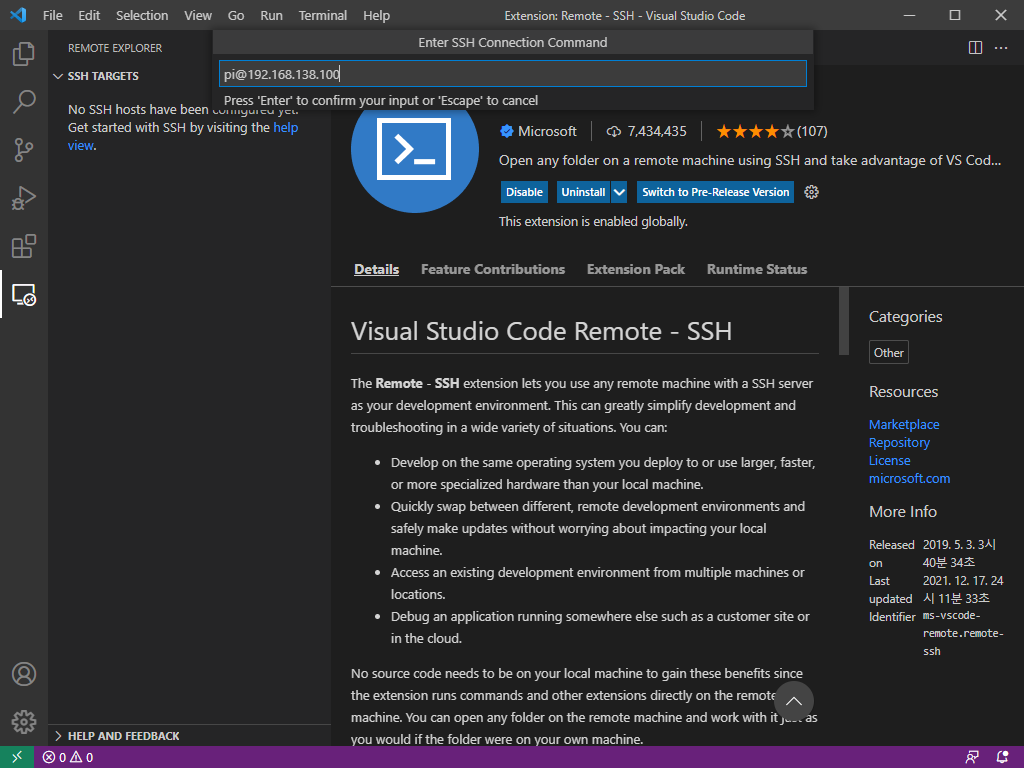
Task: Open the Source Control view icon
Action: click(x=24, y=150)
